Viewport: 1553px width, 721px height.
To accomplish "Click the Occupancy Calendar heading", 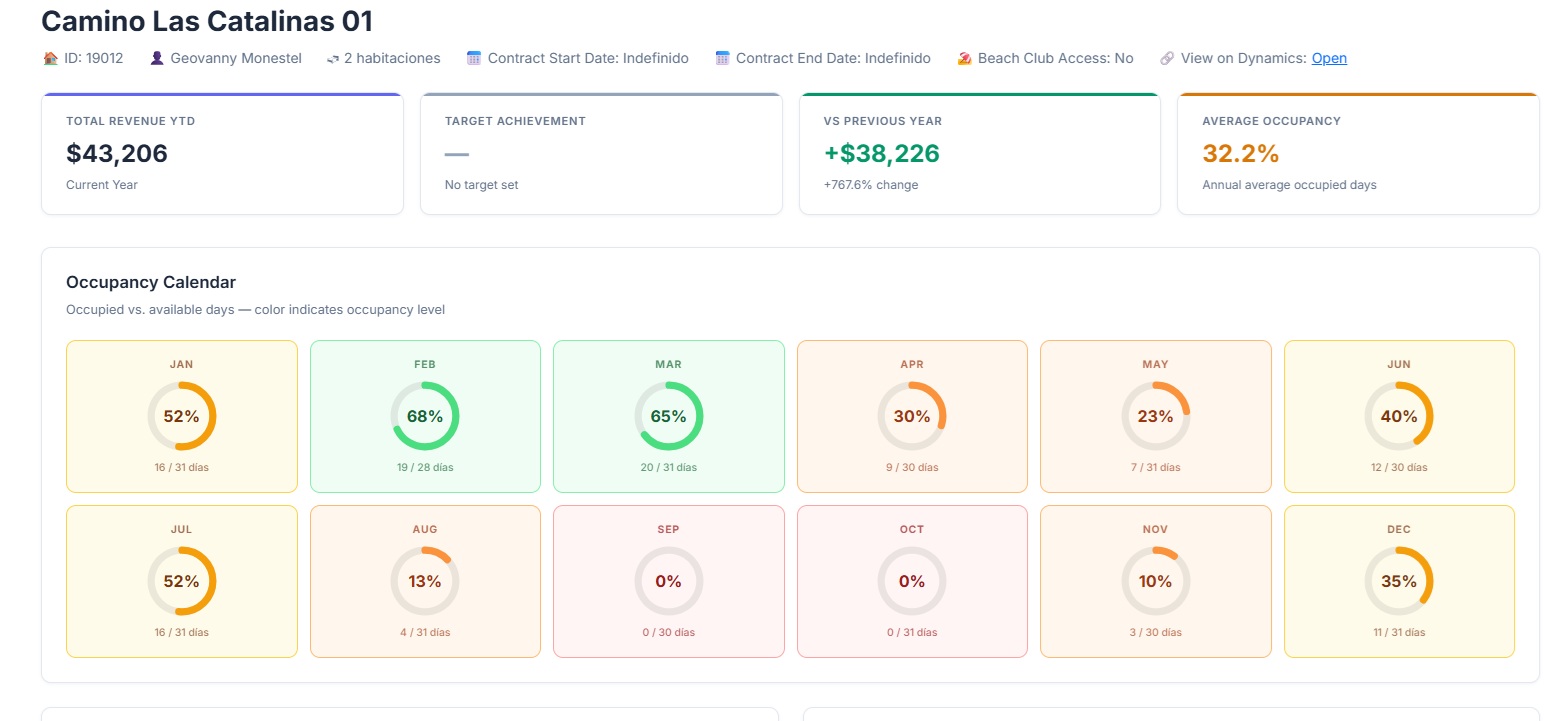I will [x=151, y=282].
